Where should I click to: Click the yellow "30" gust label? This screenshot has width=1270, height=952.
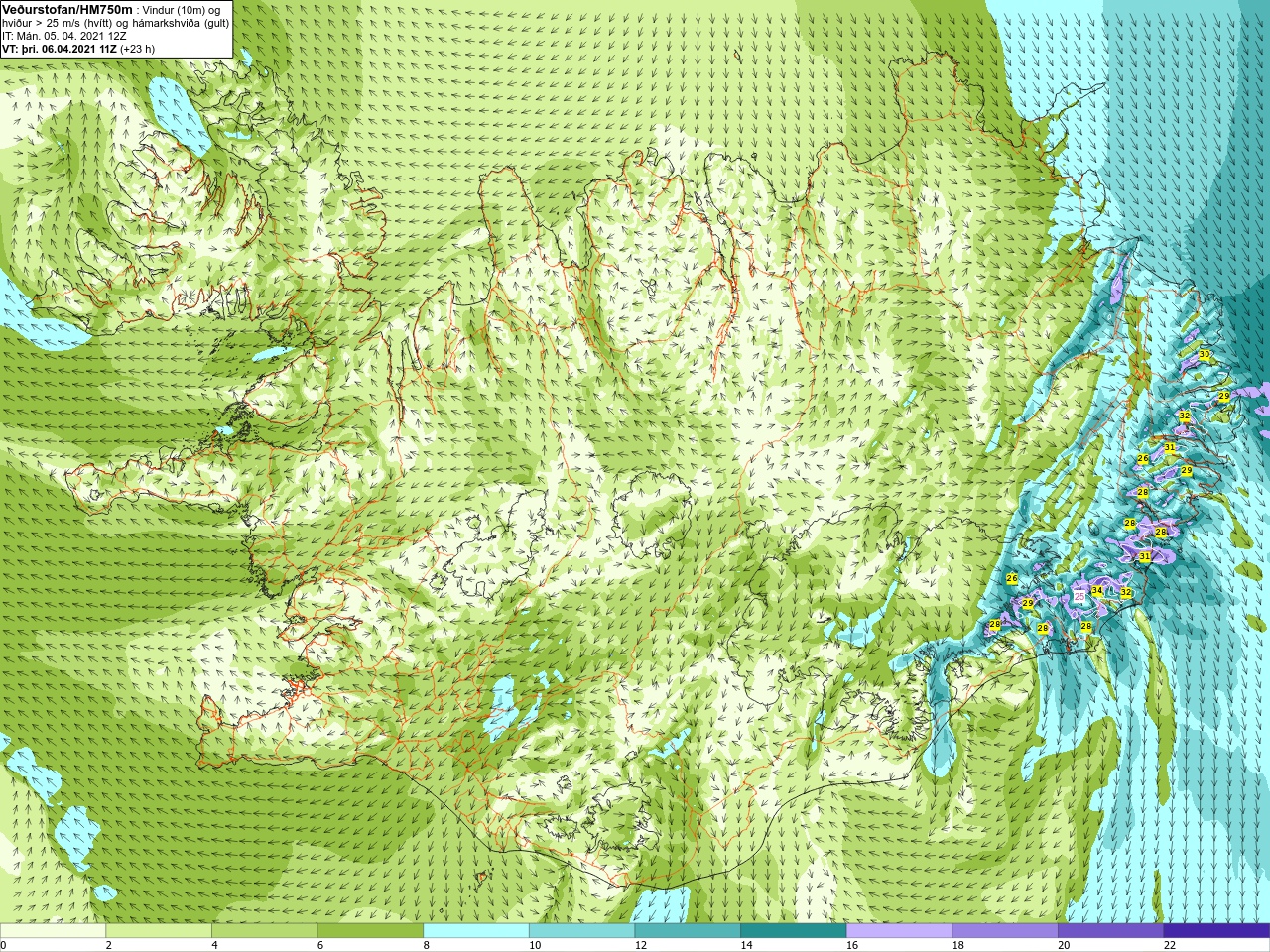tap(1205, 354)
